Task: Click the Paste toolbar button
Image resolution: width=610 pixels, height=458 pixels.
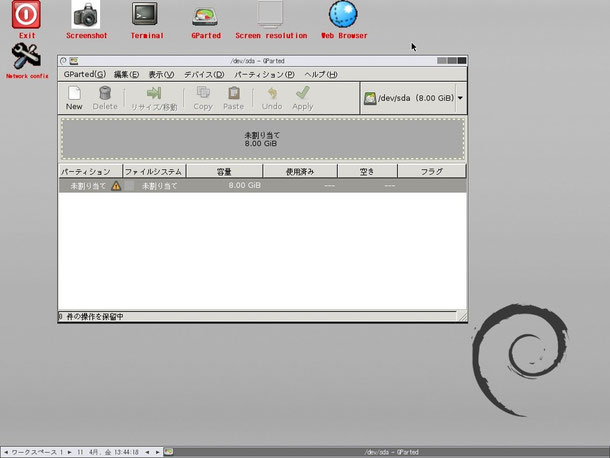Action: tap(233, 98)
